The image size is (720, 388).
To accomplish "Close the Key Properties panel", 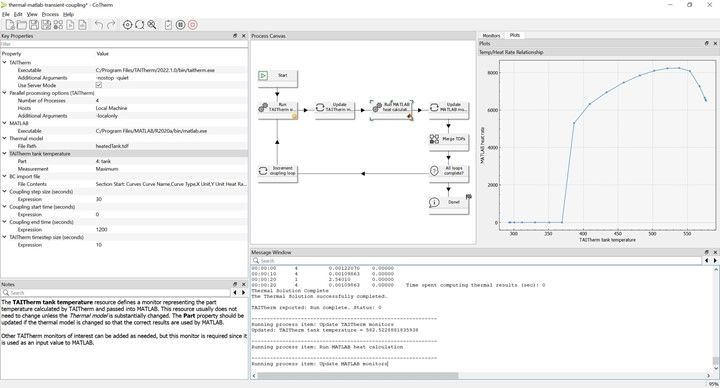I will (243, 36).
